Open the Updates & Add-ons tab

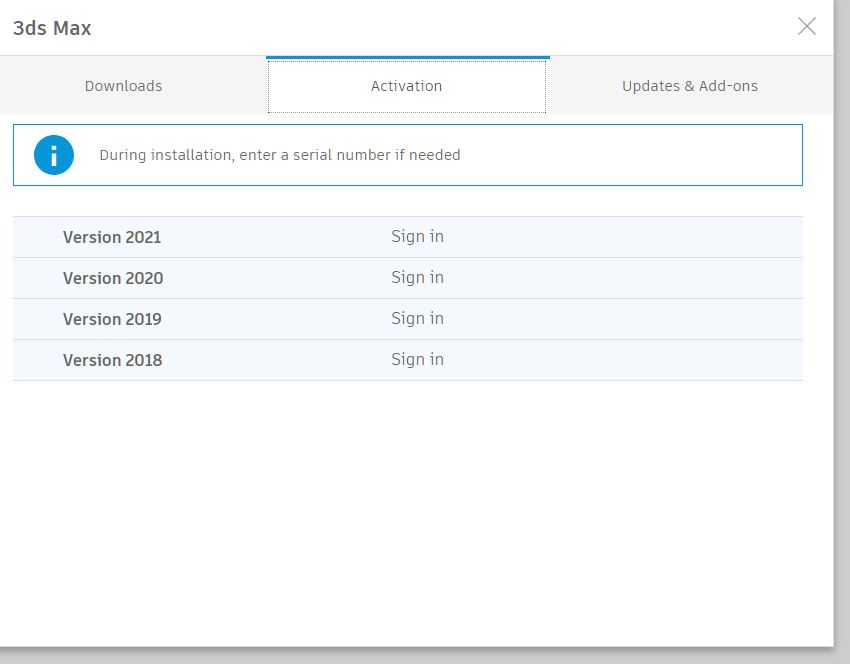[x=690, y=86]
